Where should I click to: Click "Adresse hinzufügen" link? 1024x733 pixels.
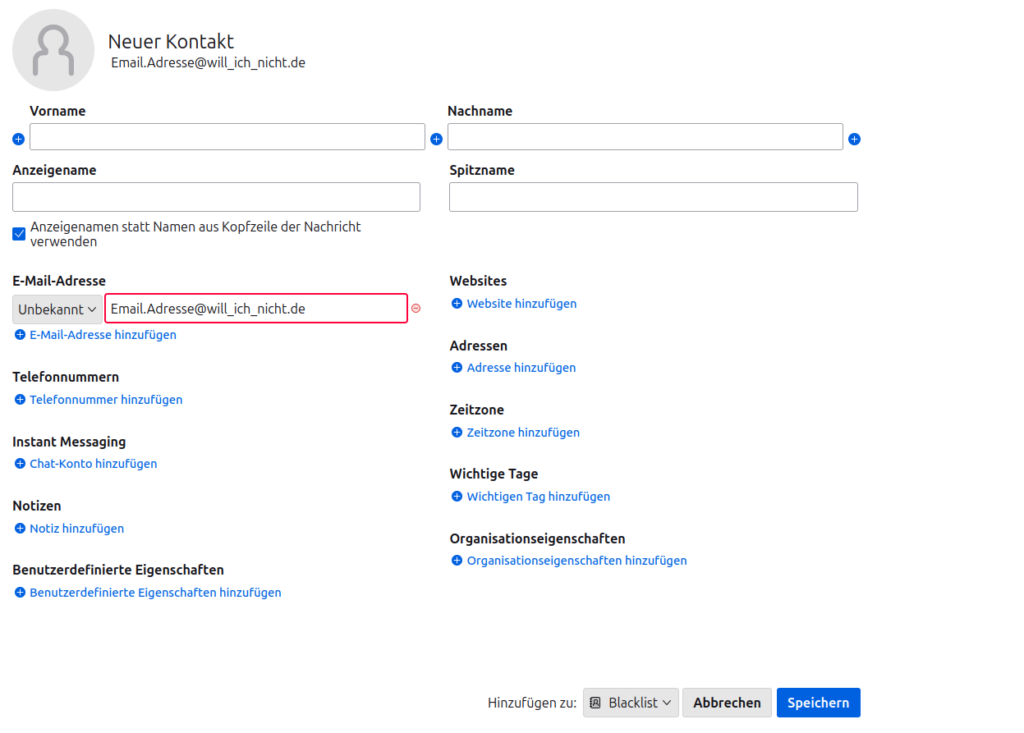(x=521, y=368)
